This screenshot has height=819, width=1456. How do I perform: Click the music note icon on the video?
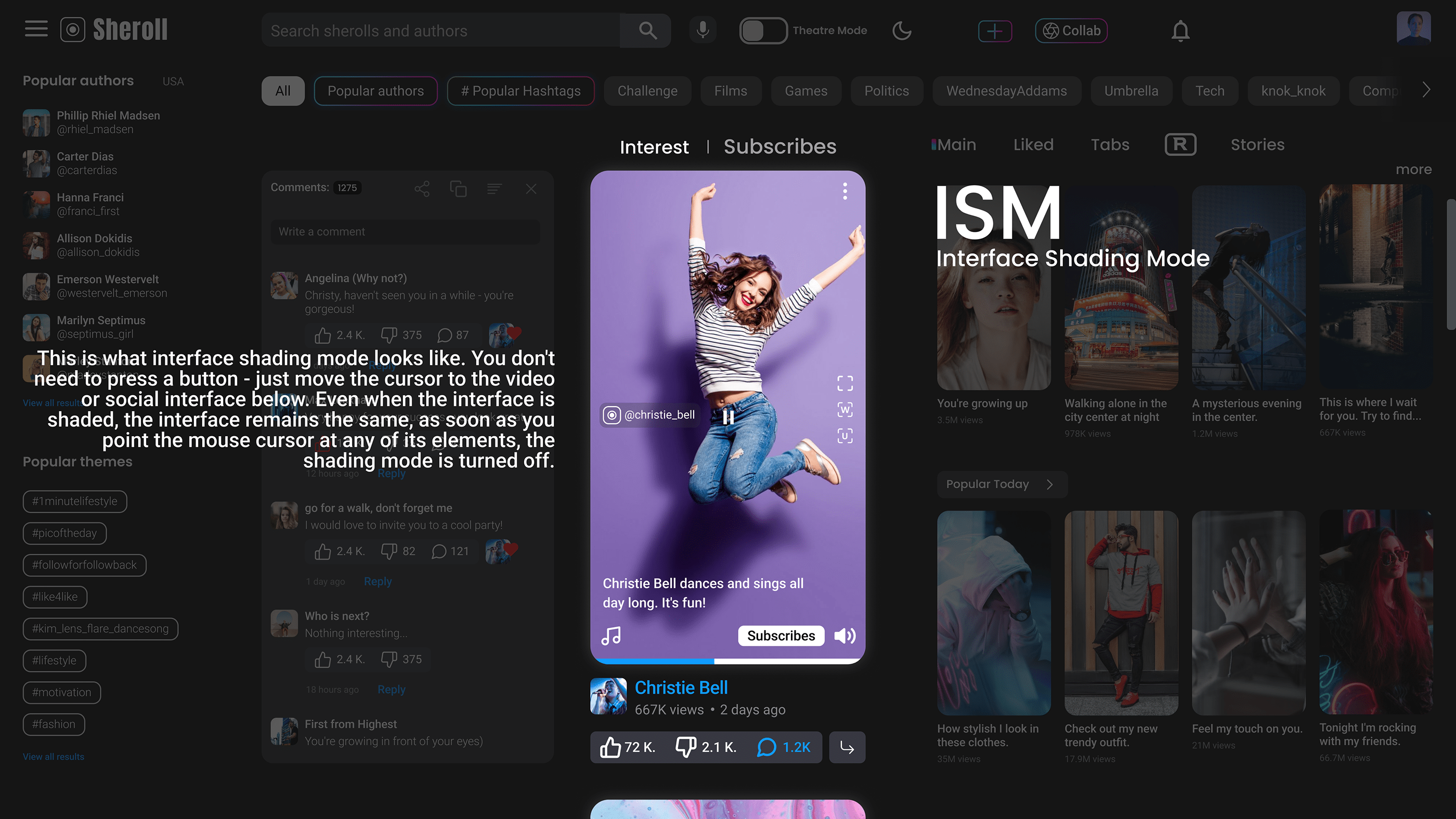(611, 636)
